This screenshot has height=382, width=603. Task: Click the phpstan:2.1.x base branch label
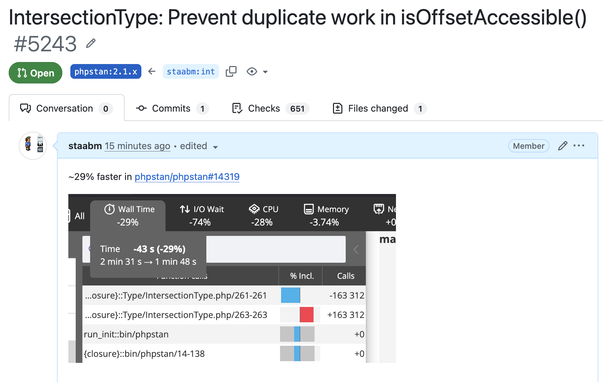click(106, 72)
